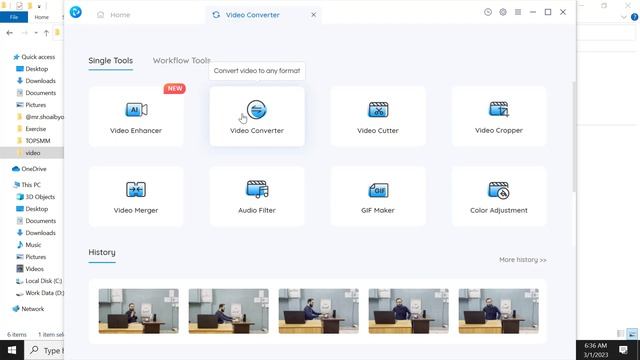The image size is (640, 360).
Task: Select Quick access in Explorer sidebar
Action: pos(34,57)
